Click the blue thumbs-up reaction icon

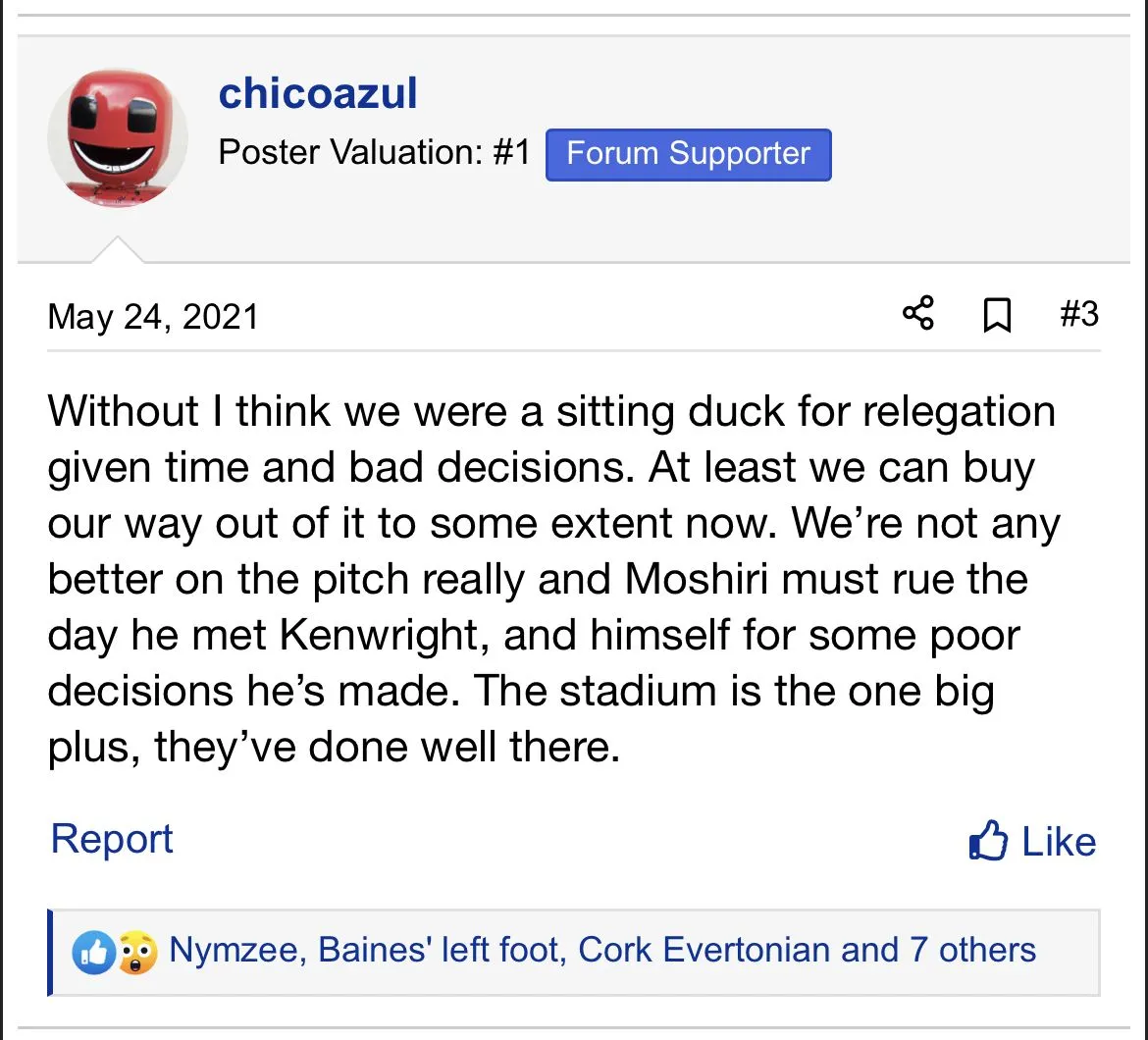[x=94, y=952]
